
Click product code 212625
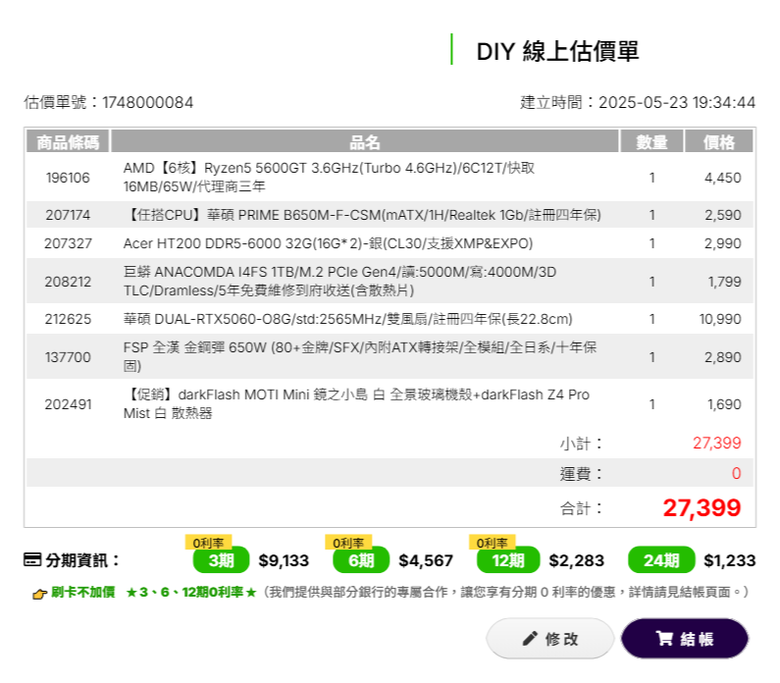[68, 319]
